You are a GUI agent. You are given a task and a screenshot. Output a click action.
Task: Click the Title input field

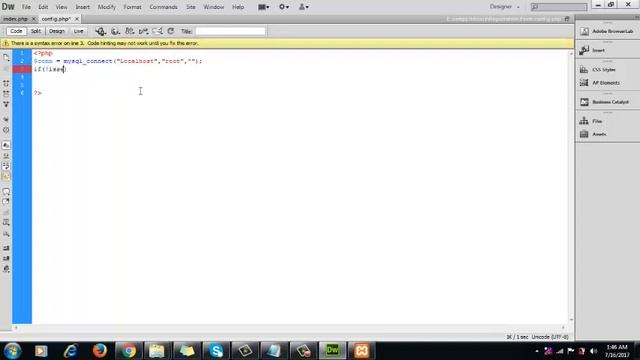pyautogui.click(x=230, y=31)
